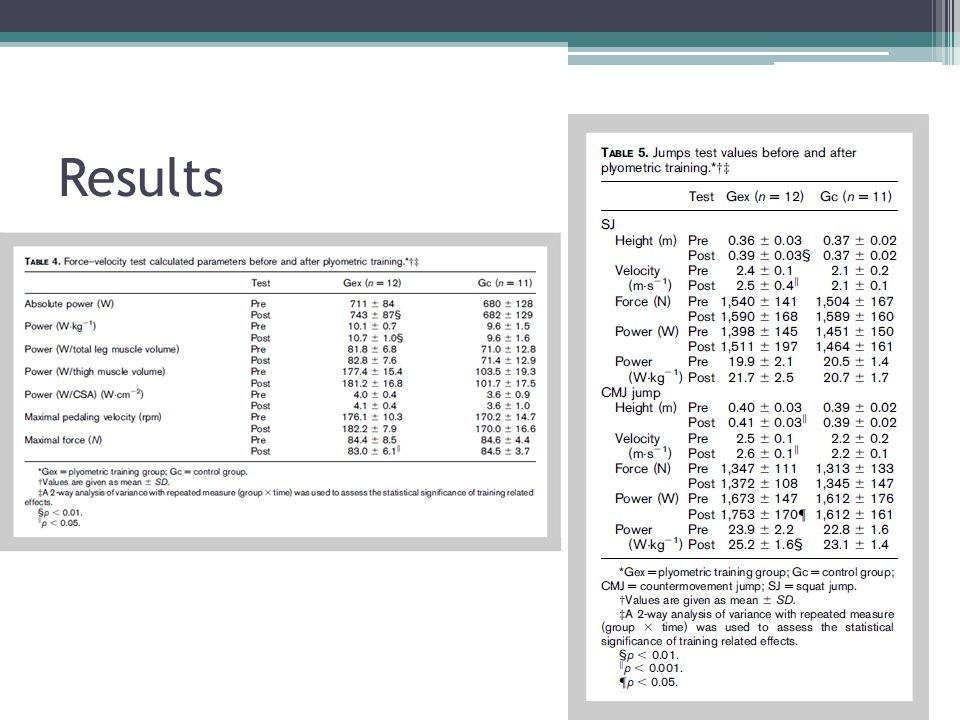
Task: Select the "Absolute power (W)" row label
Action: [x=69, y=304]
